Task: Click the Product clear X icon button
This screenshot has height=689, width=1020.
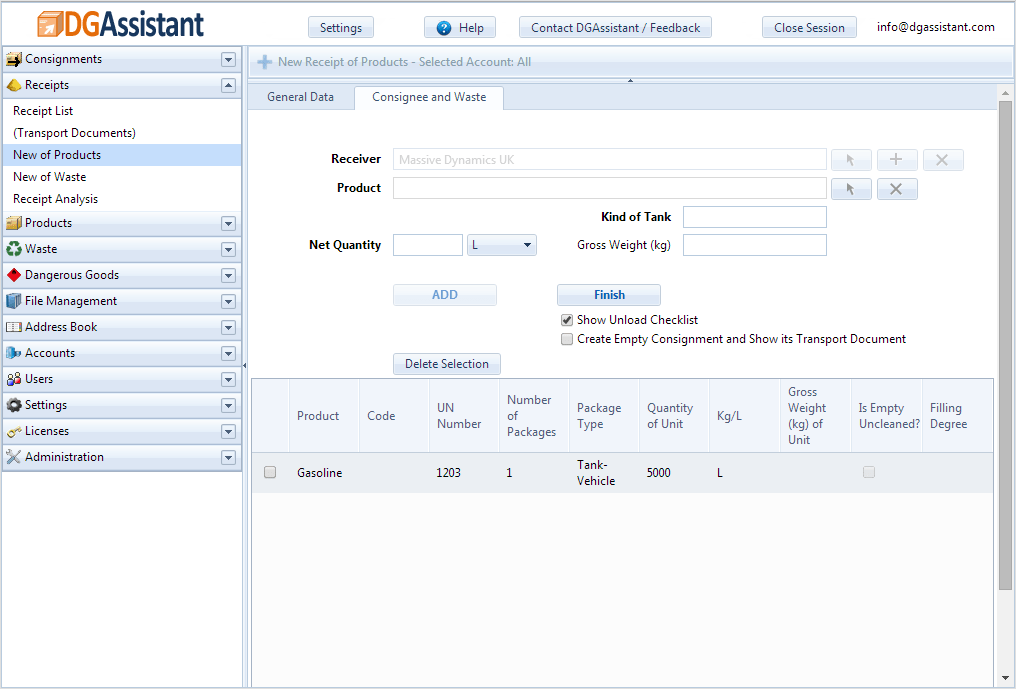Action: click(x=896, y=189)
